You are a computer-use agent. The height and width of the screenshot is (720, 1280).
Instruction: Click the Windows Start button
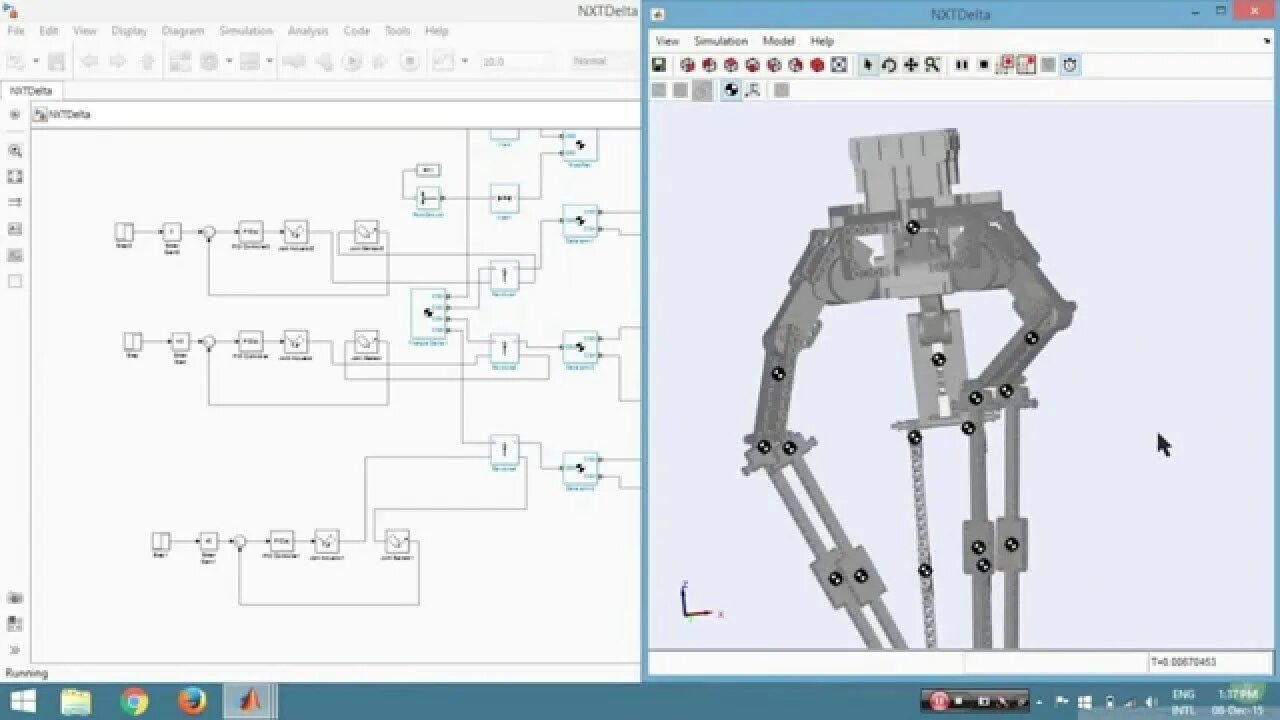coord(24,702)
